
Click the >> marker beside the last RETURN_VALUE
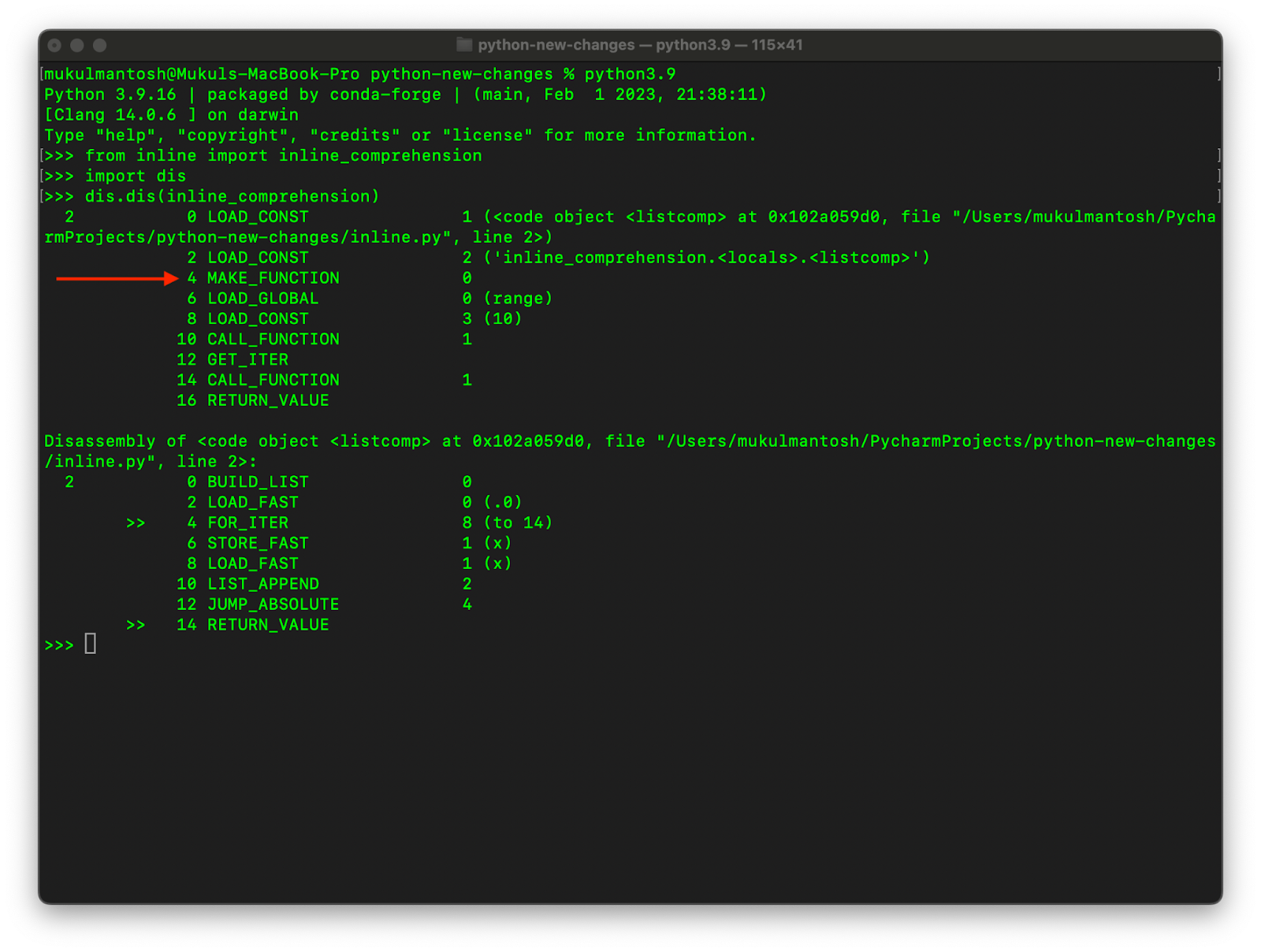click(x=136, y=625)
